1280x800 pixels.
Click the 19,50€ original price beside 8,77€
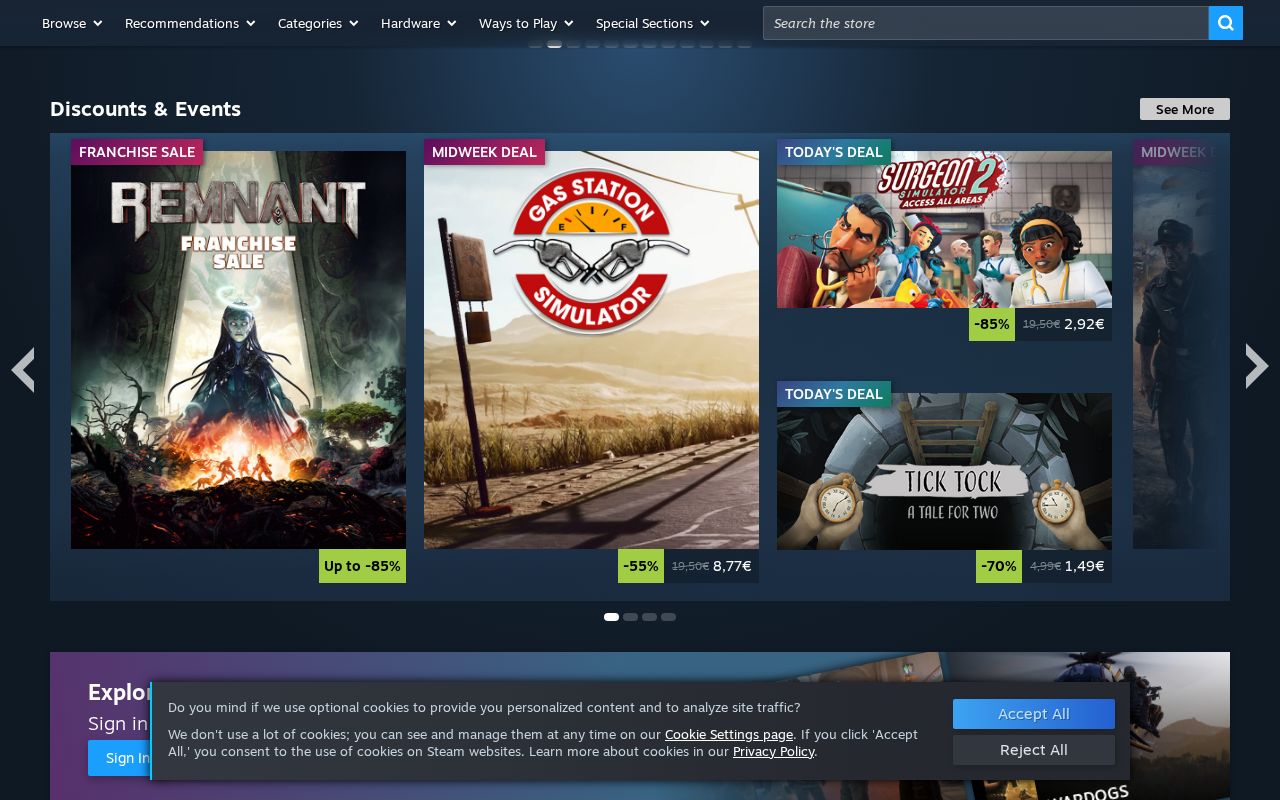coord(690,566)
